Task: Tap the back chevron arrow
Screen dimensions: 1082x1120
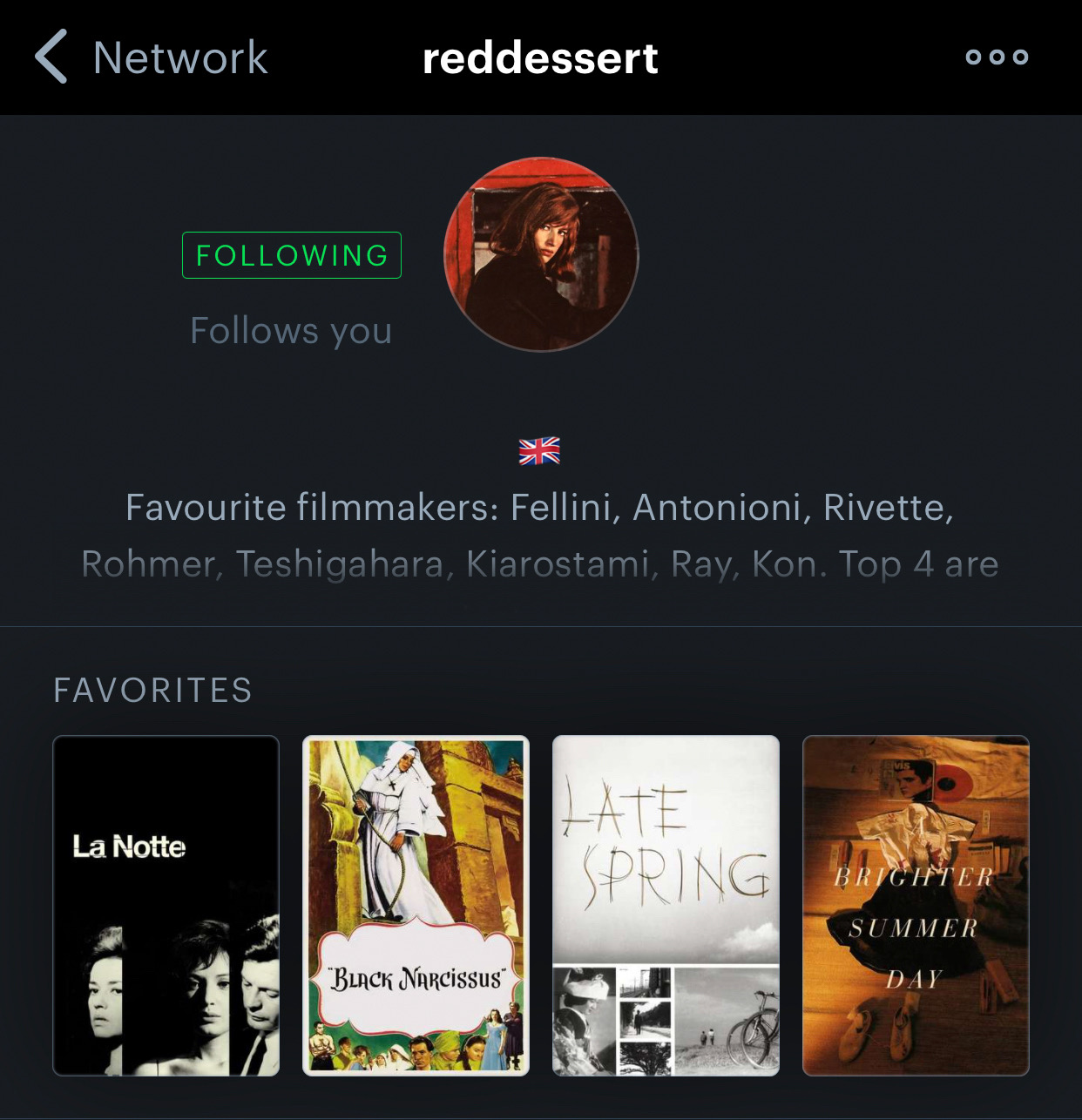Action: click(51, 57)
